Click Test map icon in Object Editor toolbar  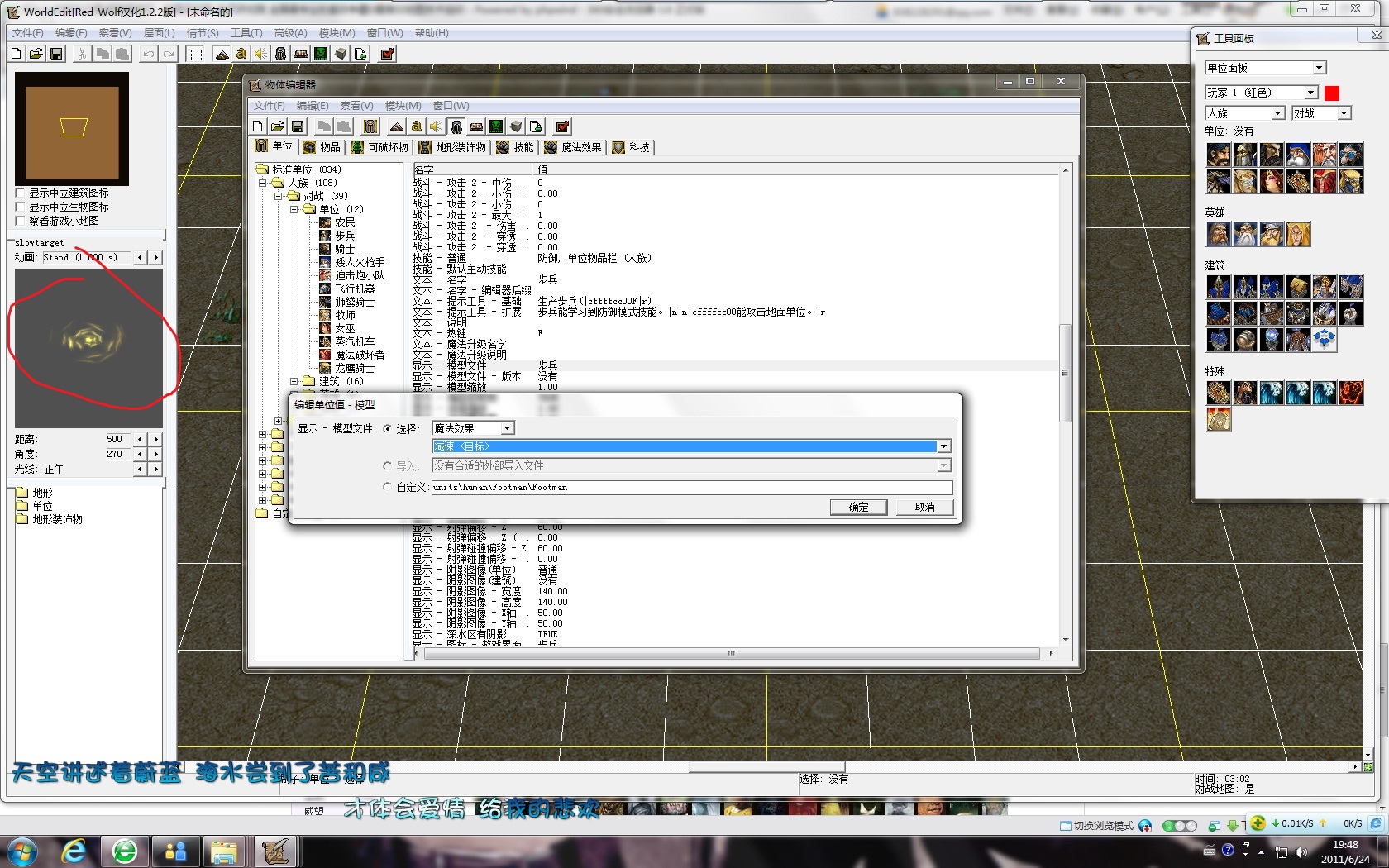coord(563,126)
